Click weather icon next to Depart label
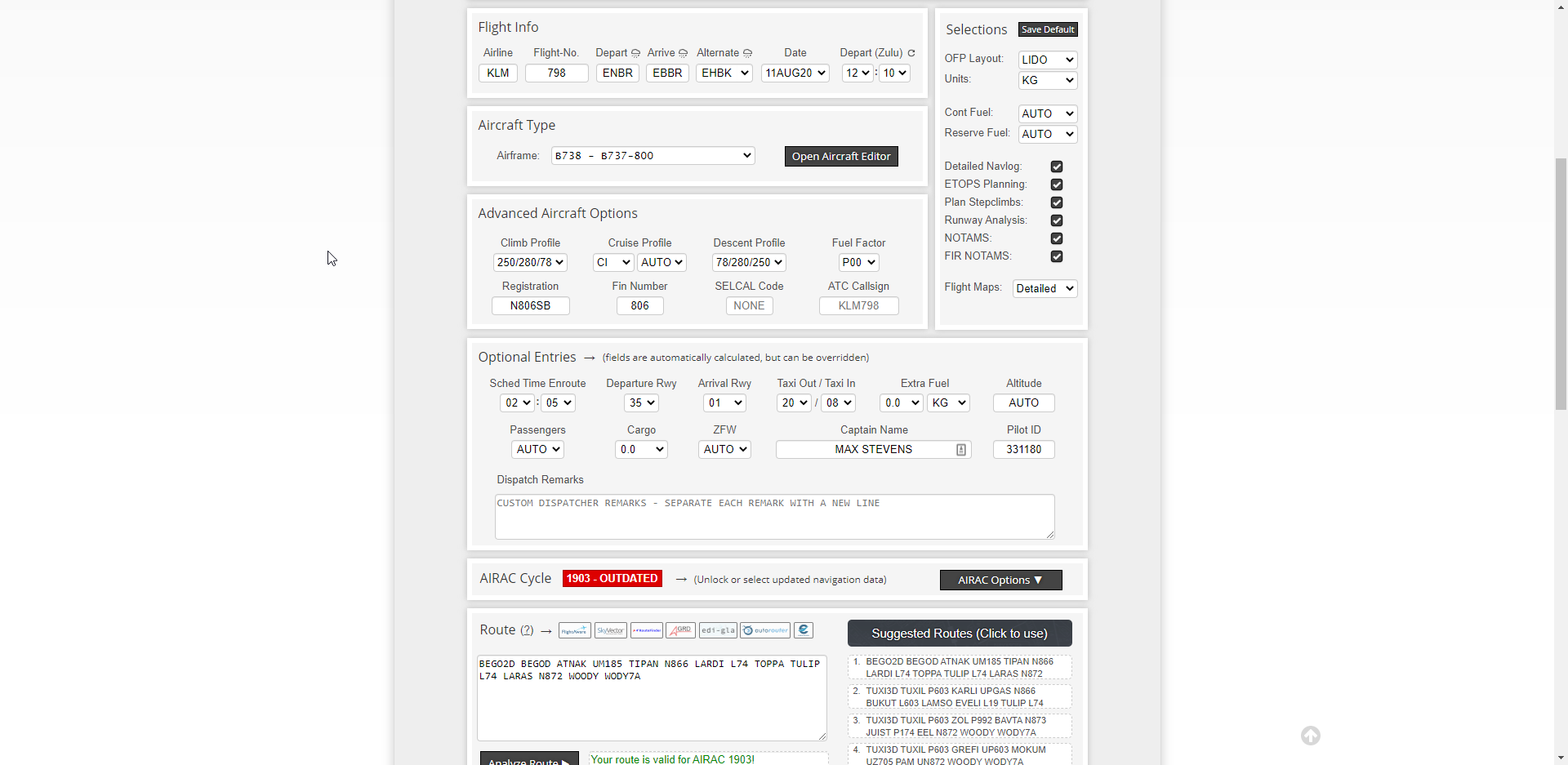The height and width of the screenshot is (765, 1568). coord(636,53)
